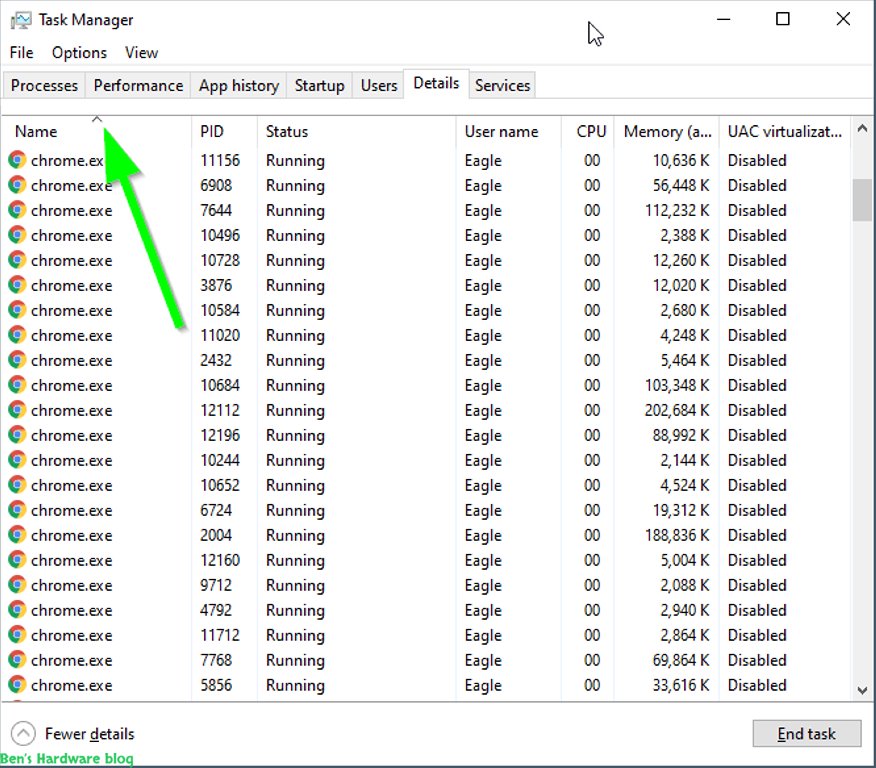Image resolution: width=876 pixels, height=768 pixels.
Task: Click Chrome icon in PID 12196 row
Action: (x=17, y=435)
